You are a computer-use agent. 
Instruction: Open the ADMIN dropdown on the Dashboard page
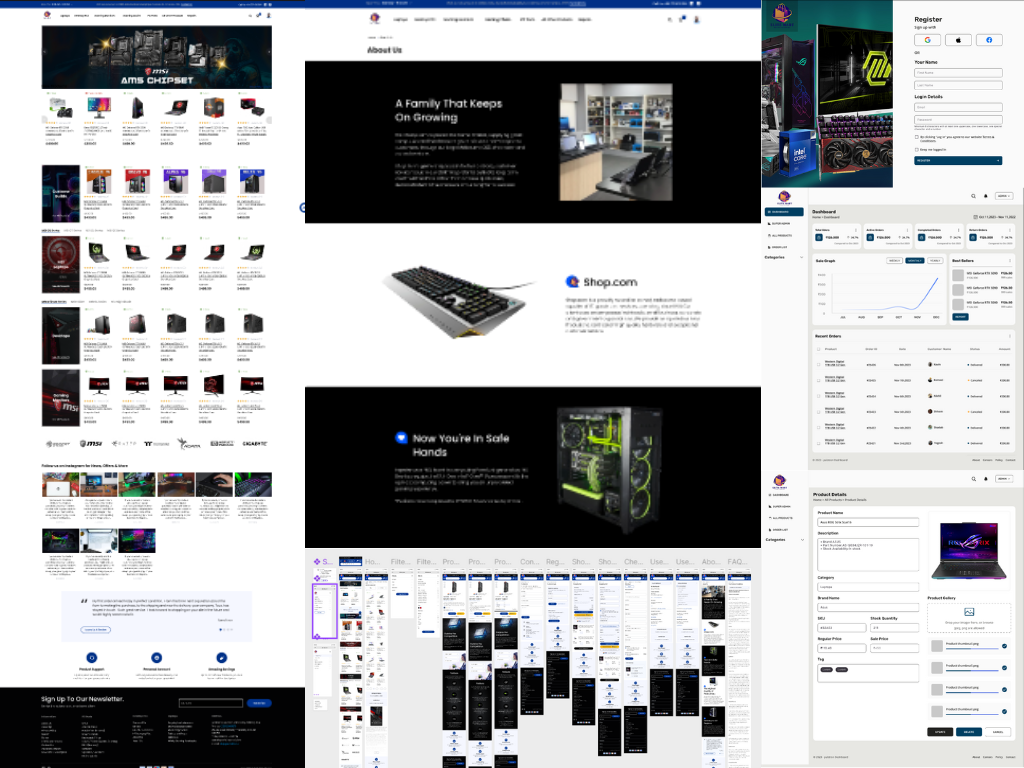1004,196
